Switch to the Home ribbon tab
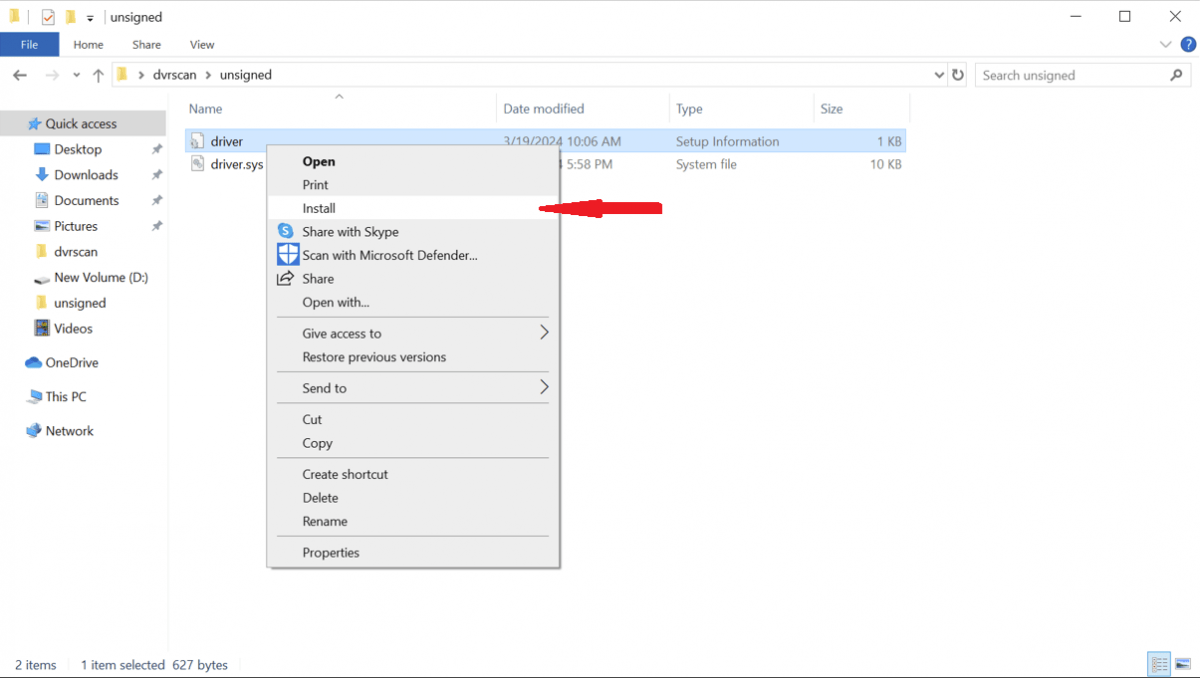Screen dimensions: 1200x678 point(88,44)
